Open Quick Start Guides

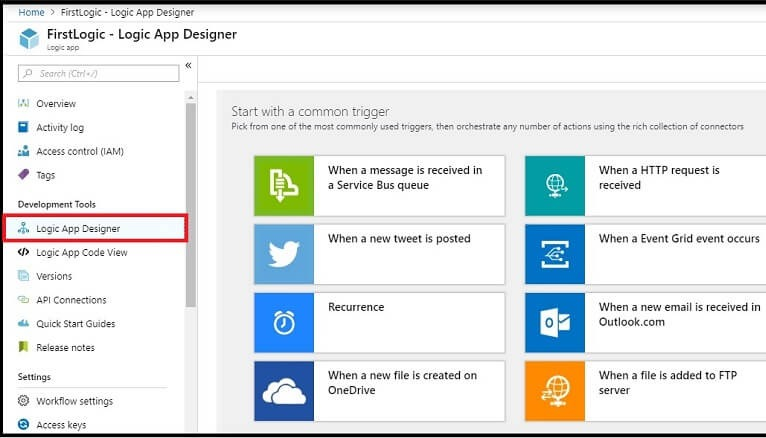coord(76,324)
